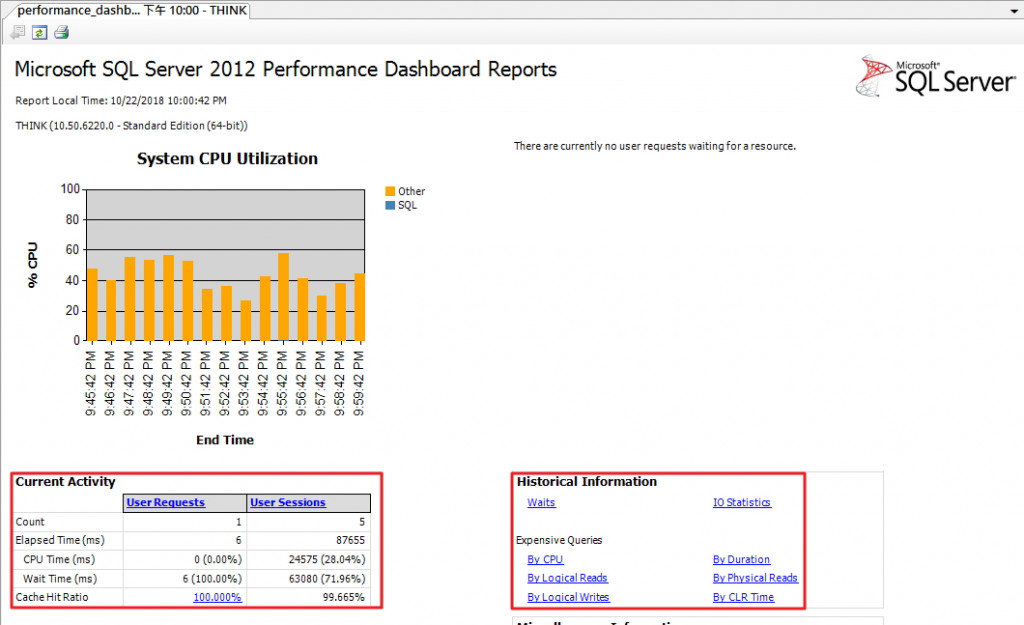
Task: Click the Cache Hit Ratio row label
Action: (x=52, y=597)
